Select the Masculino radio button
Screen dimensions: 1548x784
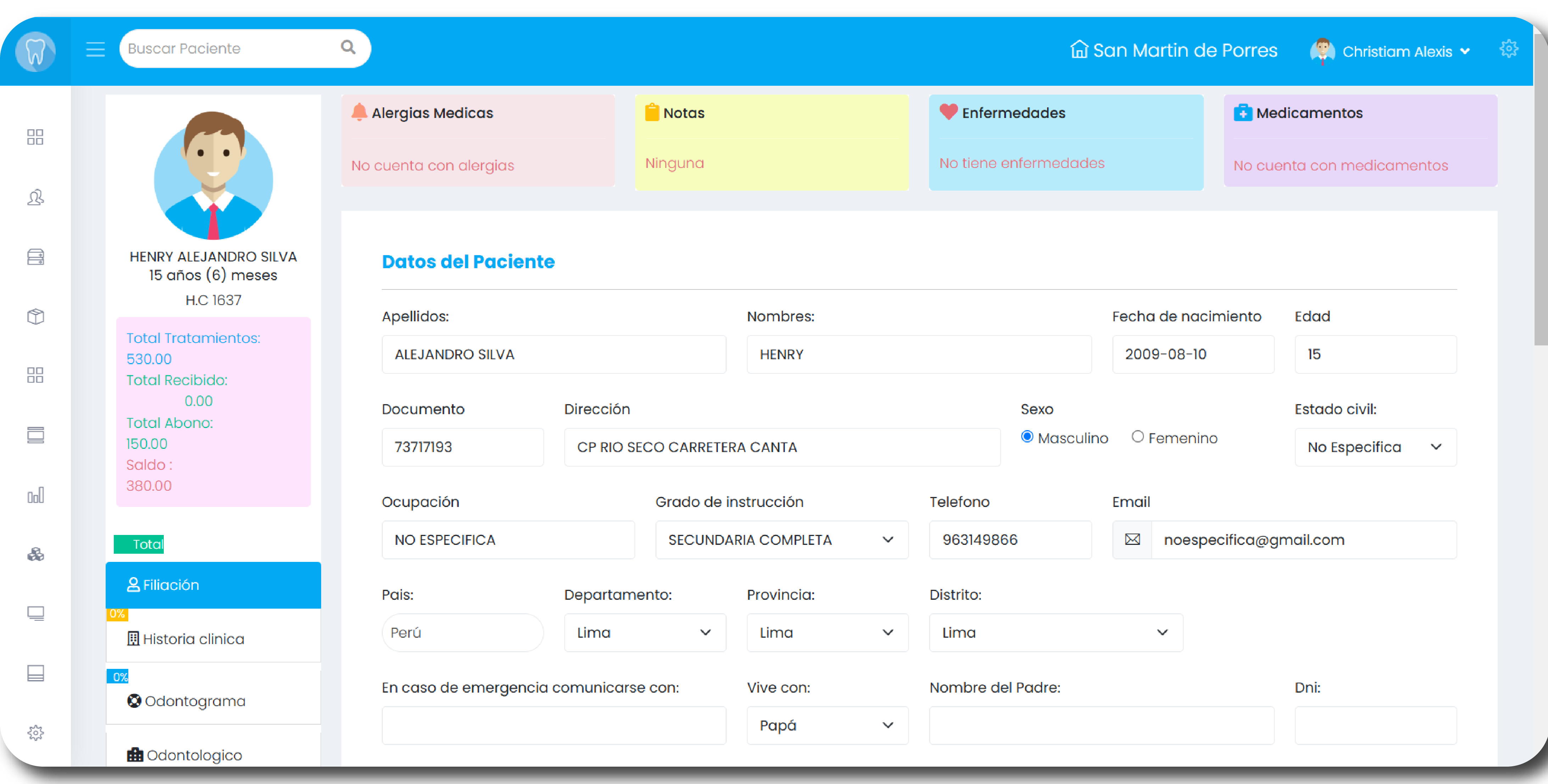(1027, 437)
